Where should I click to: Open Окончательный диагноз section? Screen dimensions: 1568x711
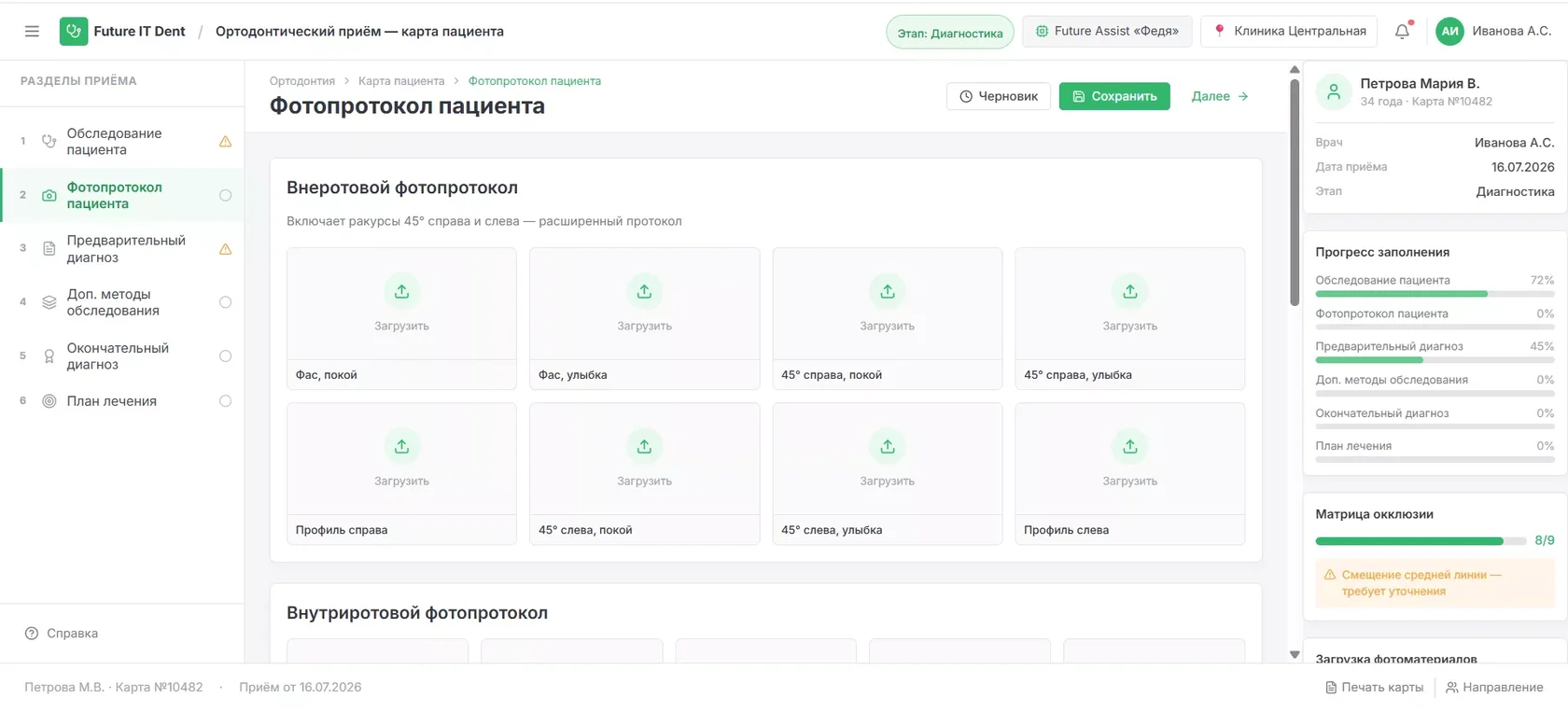(122, 356)
